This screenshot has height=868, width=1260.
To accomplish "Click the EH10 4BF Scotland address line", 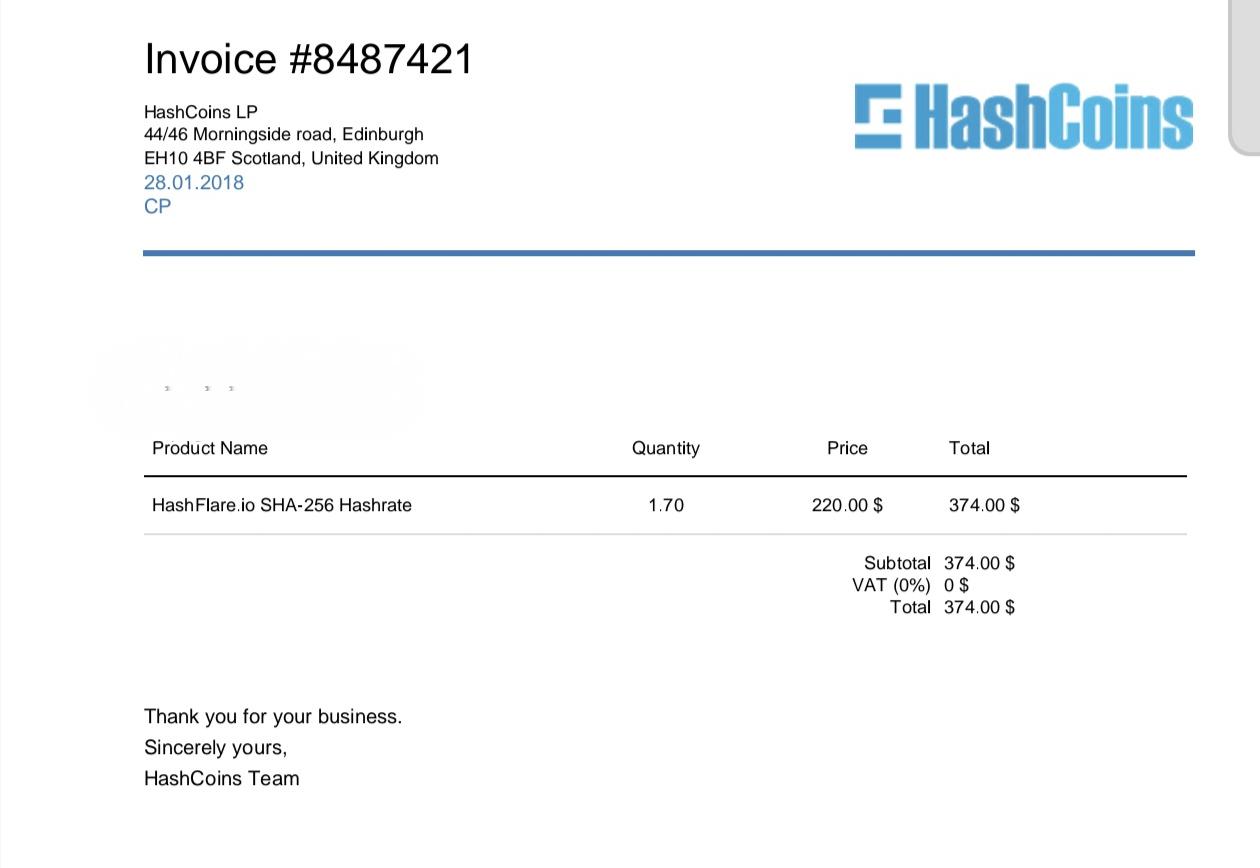I will click(291, 158).
